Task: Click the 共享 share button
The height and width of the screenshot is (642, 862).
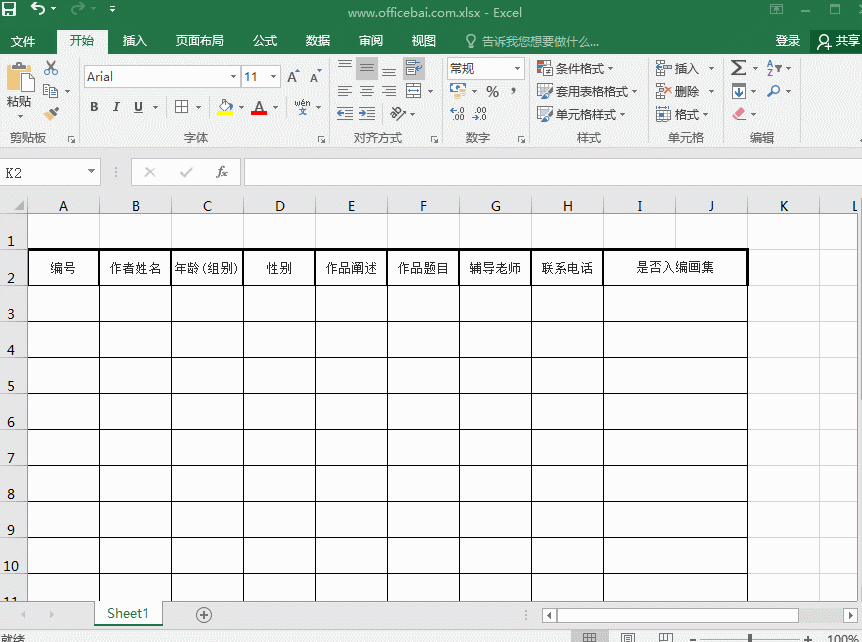Action: click(837, 41)
